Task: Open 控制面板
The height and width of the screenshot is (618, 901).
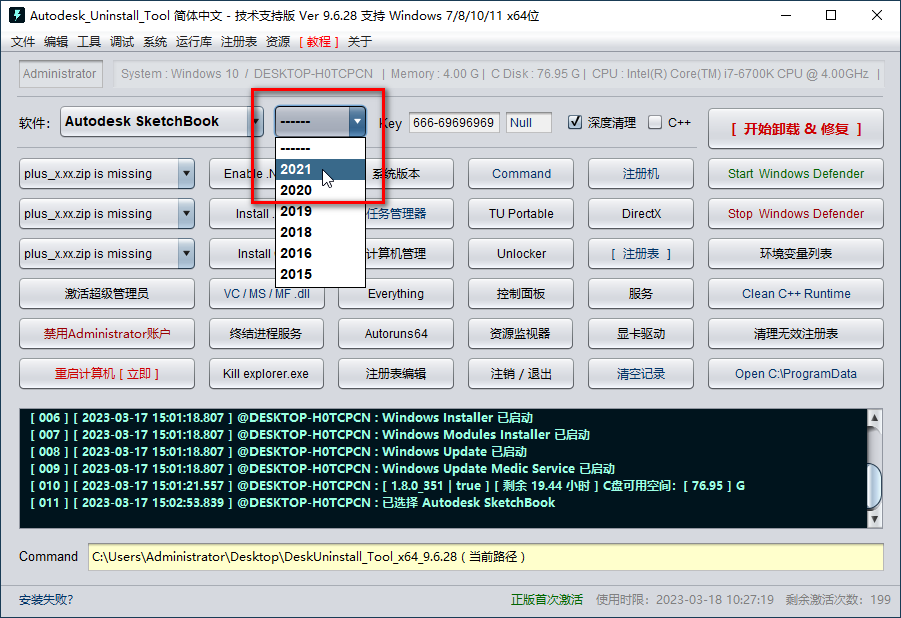Action: (521, 294)
